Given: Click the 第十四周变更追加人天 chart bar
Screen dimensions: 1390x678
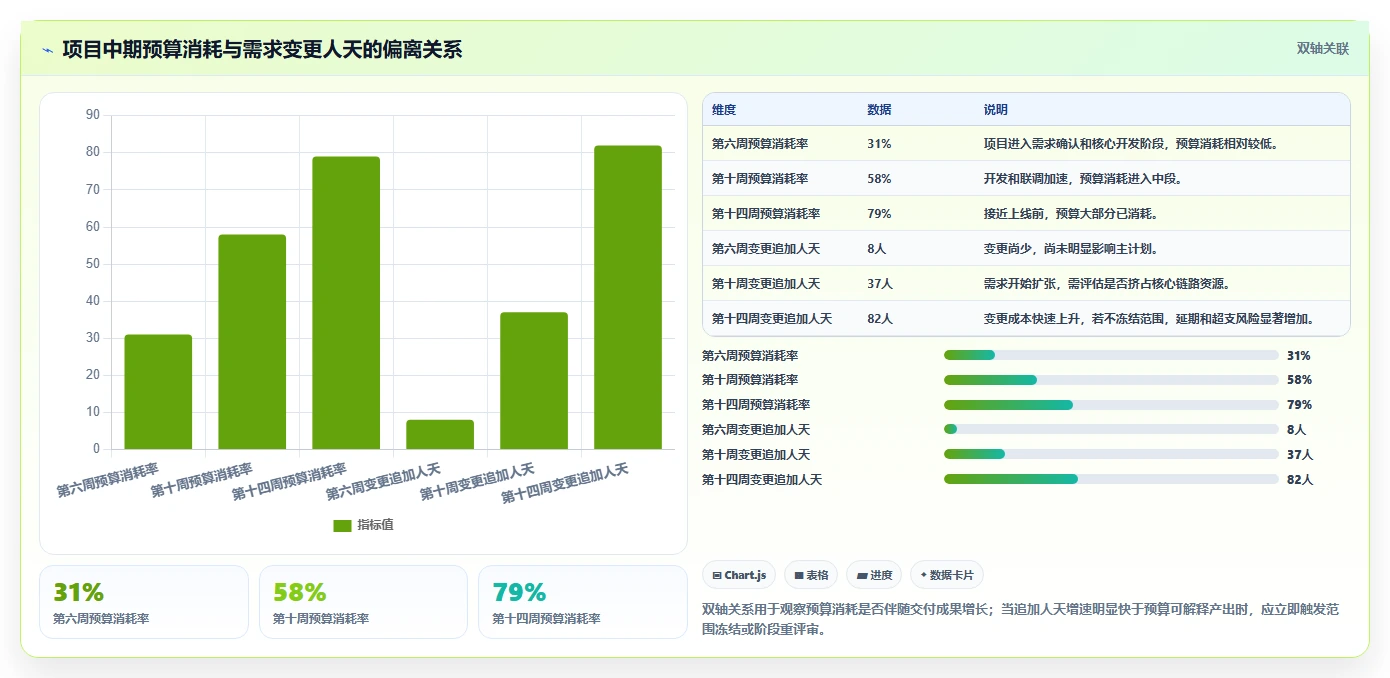Looking at the screenshot, I should [628, 297].
